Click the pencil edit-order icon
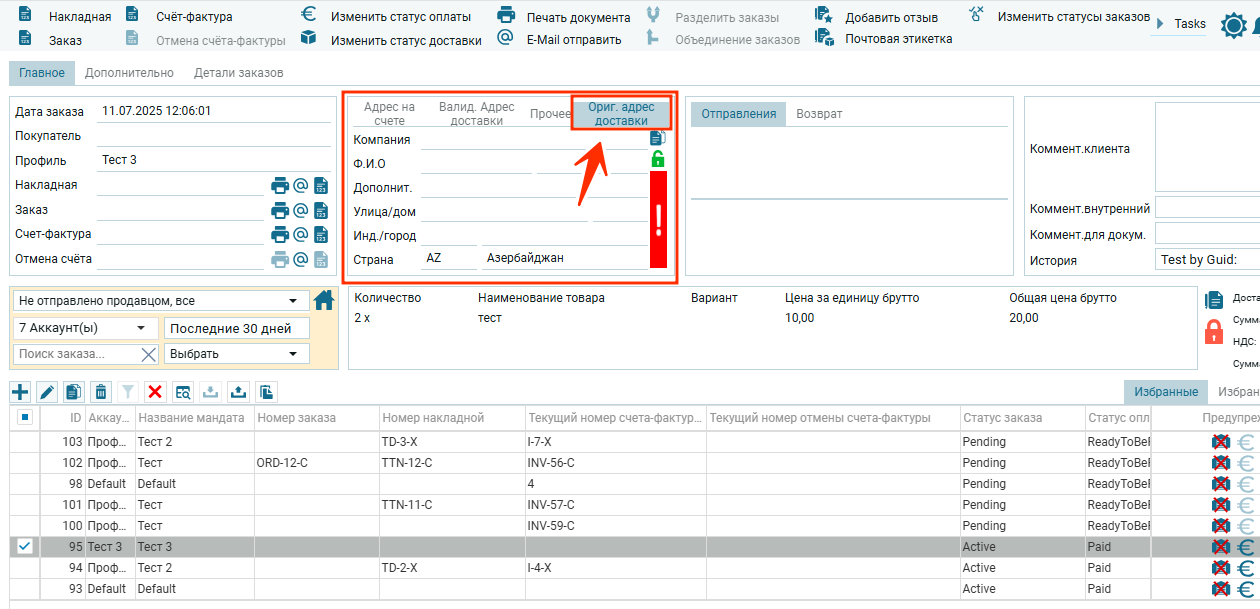The height and width of the screenshot is (609, 1260). (x=47, y=392)
